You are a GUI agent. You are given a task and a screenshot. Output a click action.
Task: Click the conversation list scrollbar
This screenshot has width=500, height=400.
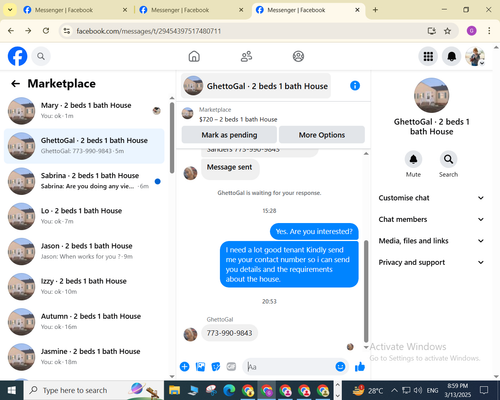click(x=172, y=138)
